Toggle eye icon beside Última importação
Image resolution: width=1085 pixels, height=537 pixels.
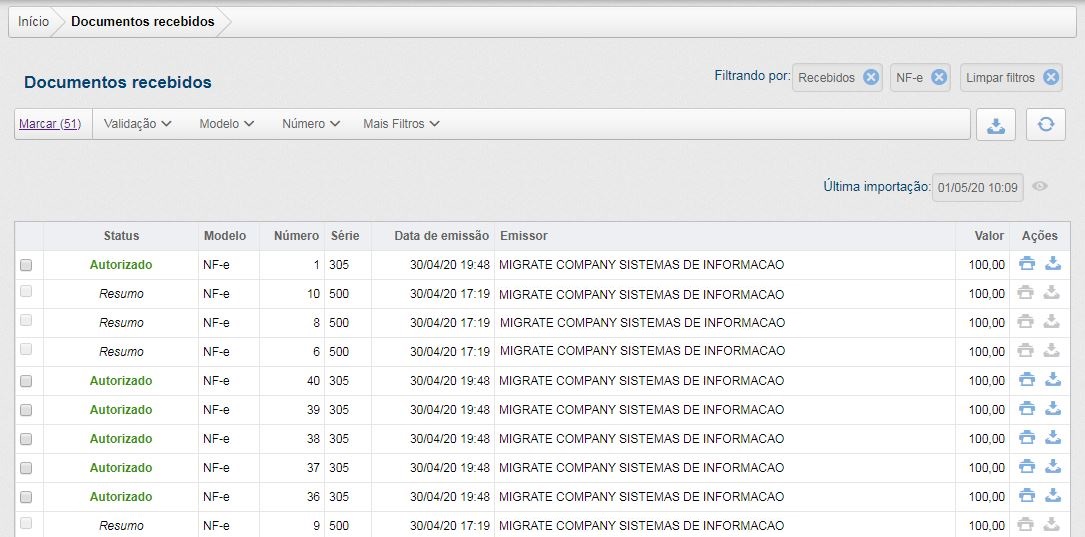[1040, 186]
